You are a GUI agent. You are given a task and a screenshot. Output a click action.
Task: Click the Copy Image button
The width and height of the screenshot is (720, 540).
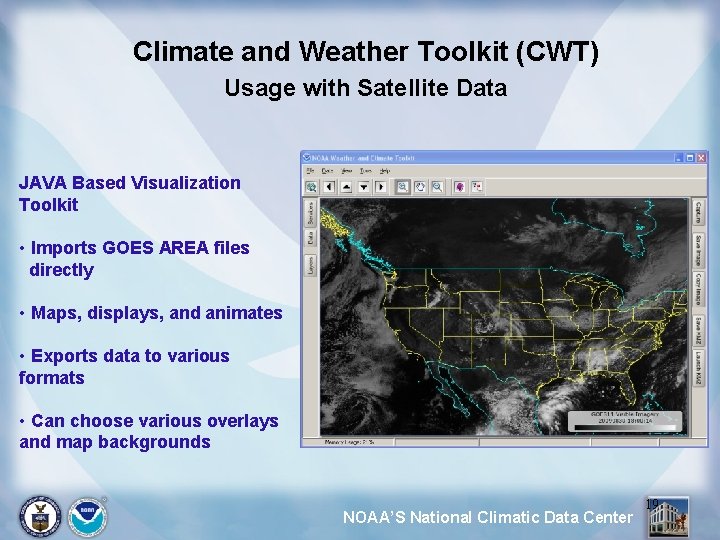tap(698, 289)
